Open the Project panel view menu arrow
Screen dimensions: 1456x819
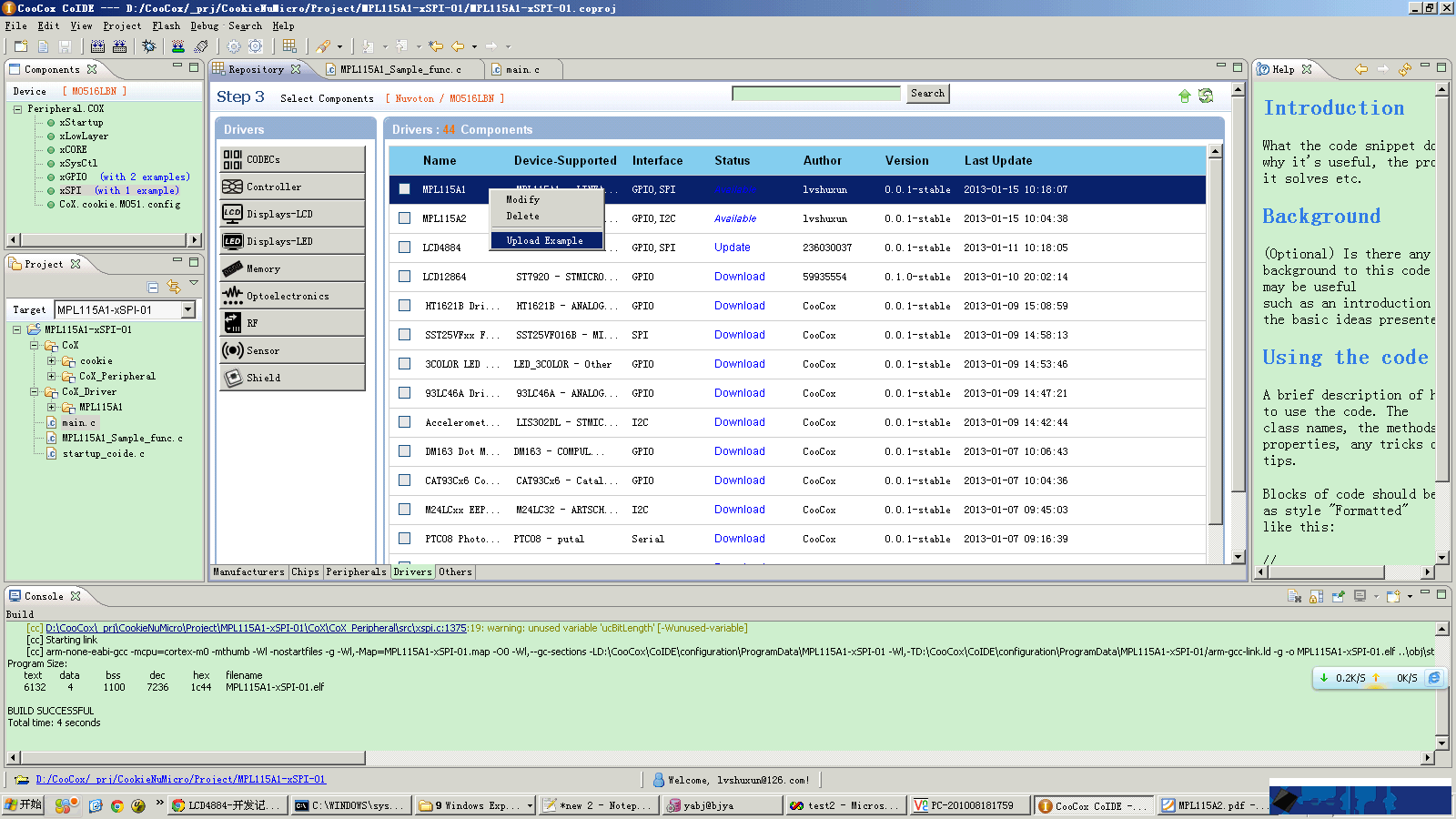[x=194, y=283]
